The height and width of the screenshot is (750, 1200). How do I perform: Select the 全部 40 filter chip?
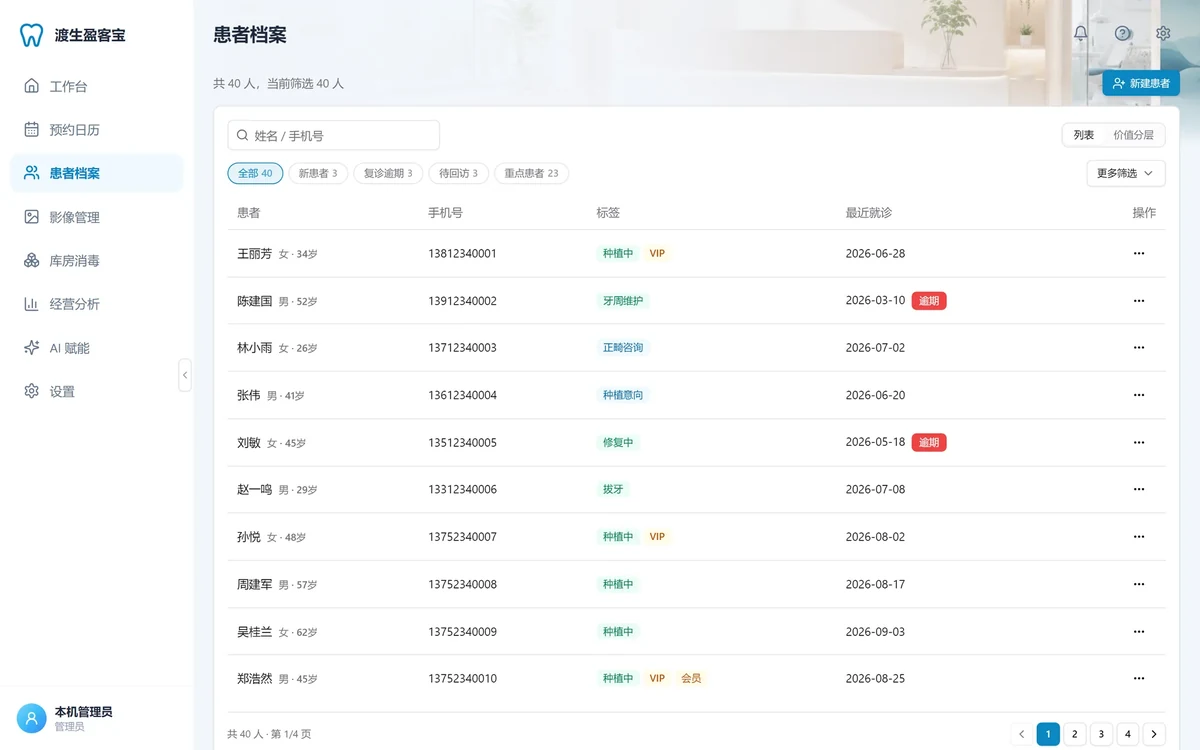click(255, 173)
